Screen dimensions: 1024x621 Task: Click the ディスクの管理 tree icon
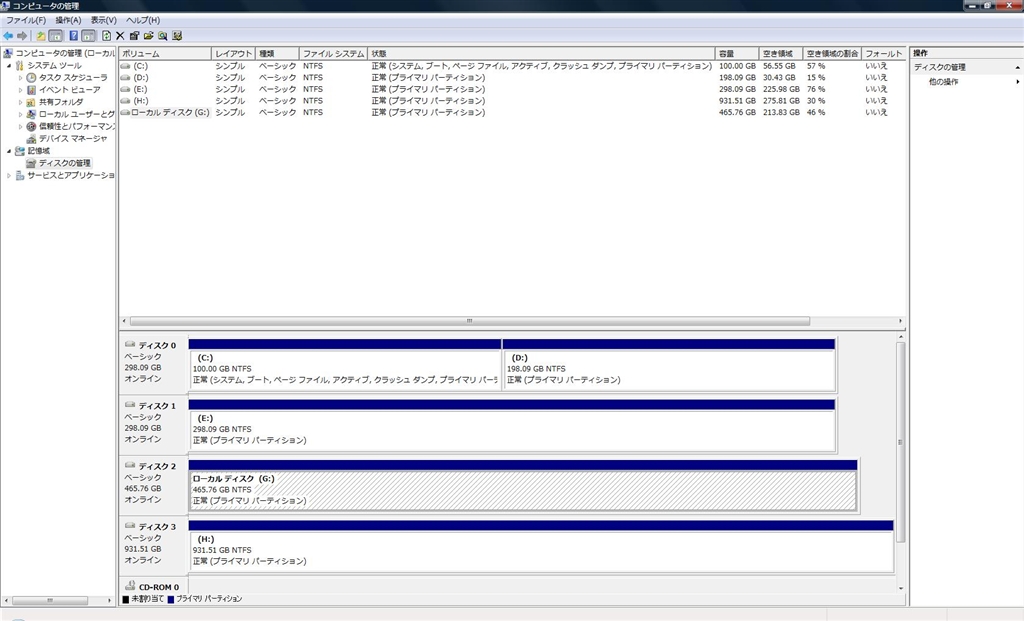[31, 163]
